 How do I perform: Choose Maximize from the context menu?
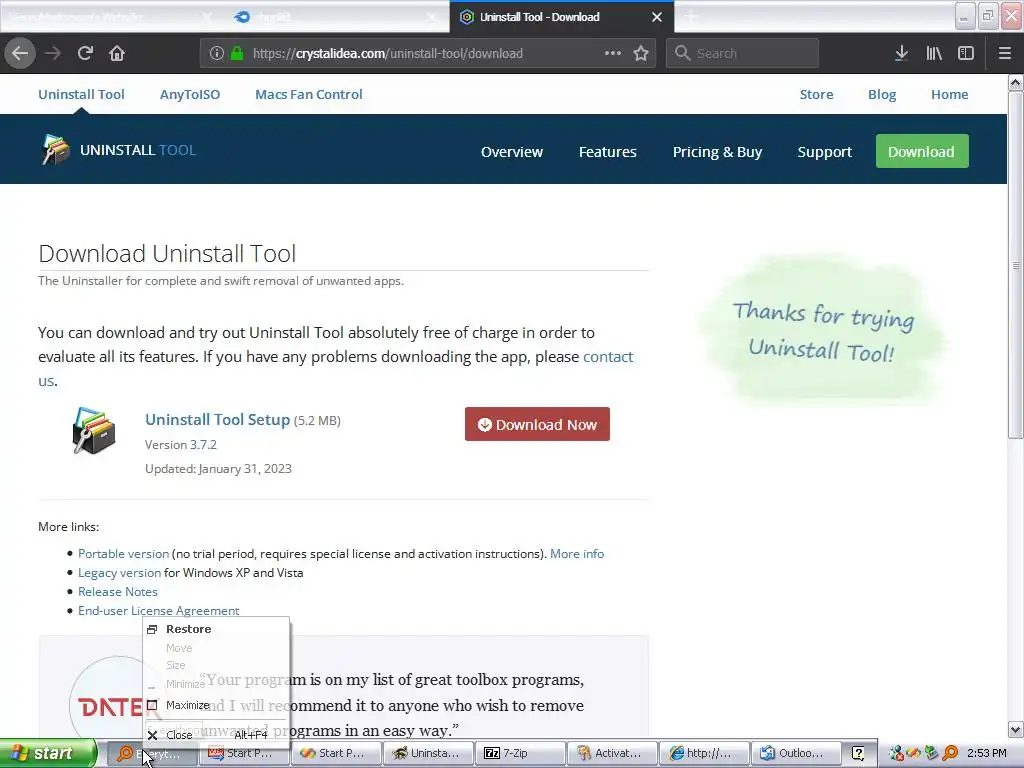[x=216, y=705]
